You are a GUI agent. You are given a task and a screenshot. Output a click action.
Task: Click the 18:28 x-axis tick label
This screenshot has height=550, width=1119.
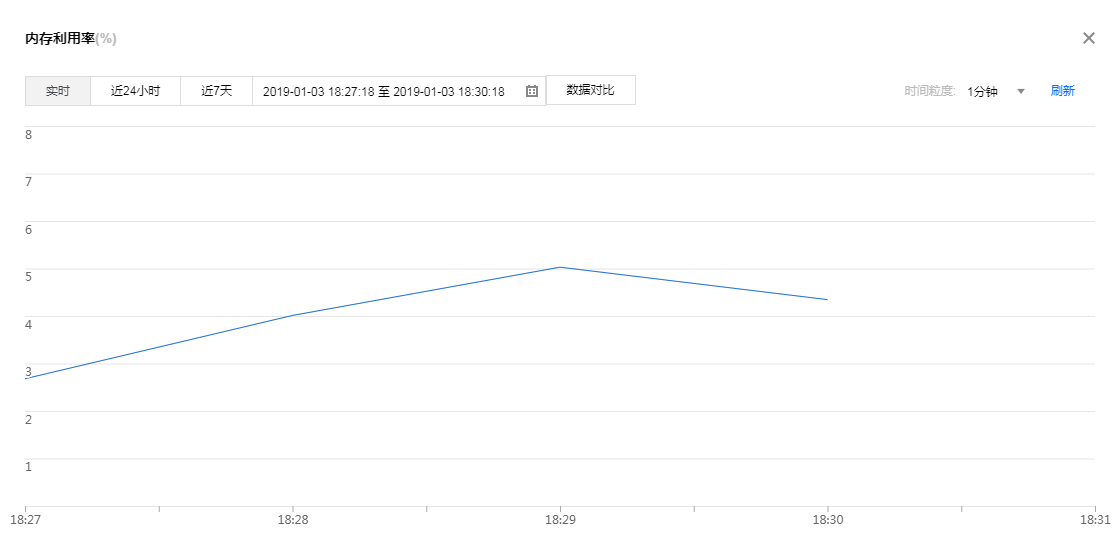[292, 520]
